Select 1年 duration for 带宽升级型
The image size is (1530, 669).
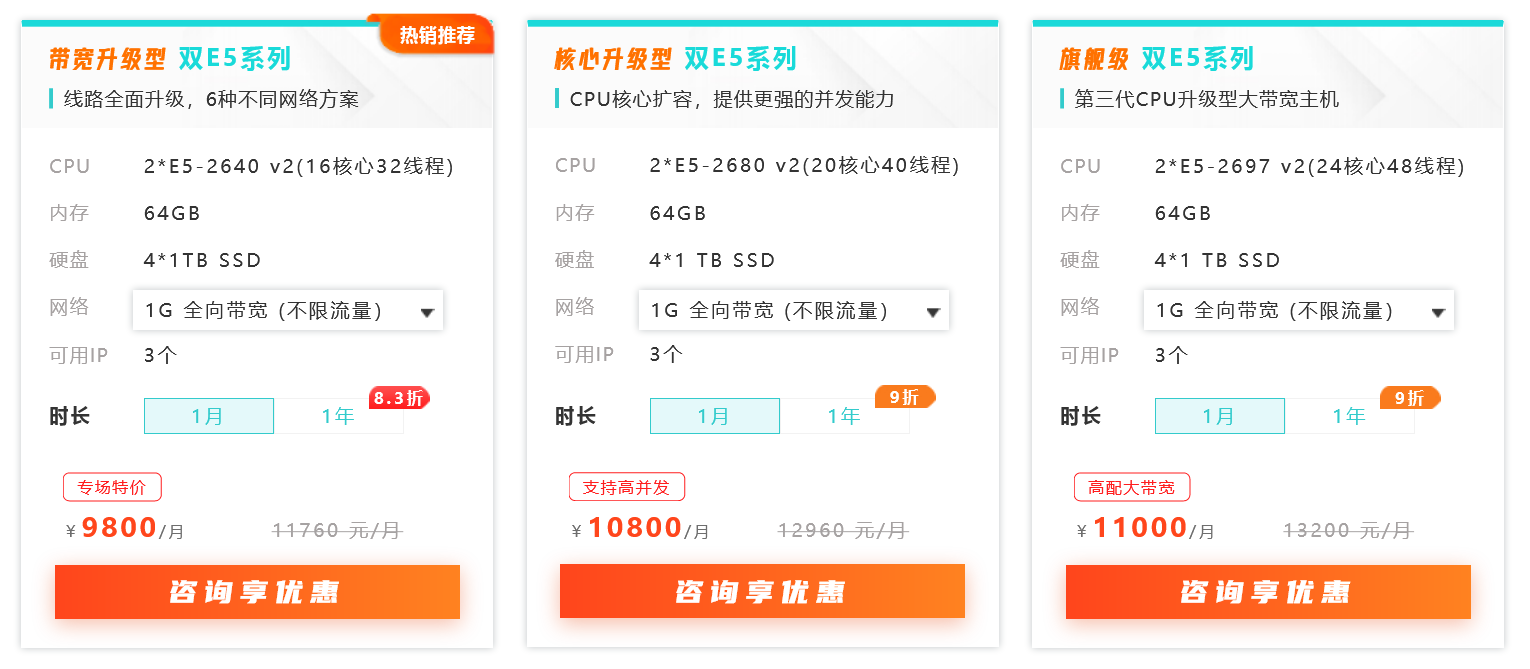[x=339, y=416]
